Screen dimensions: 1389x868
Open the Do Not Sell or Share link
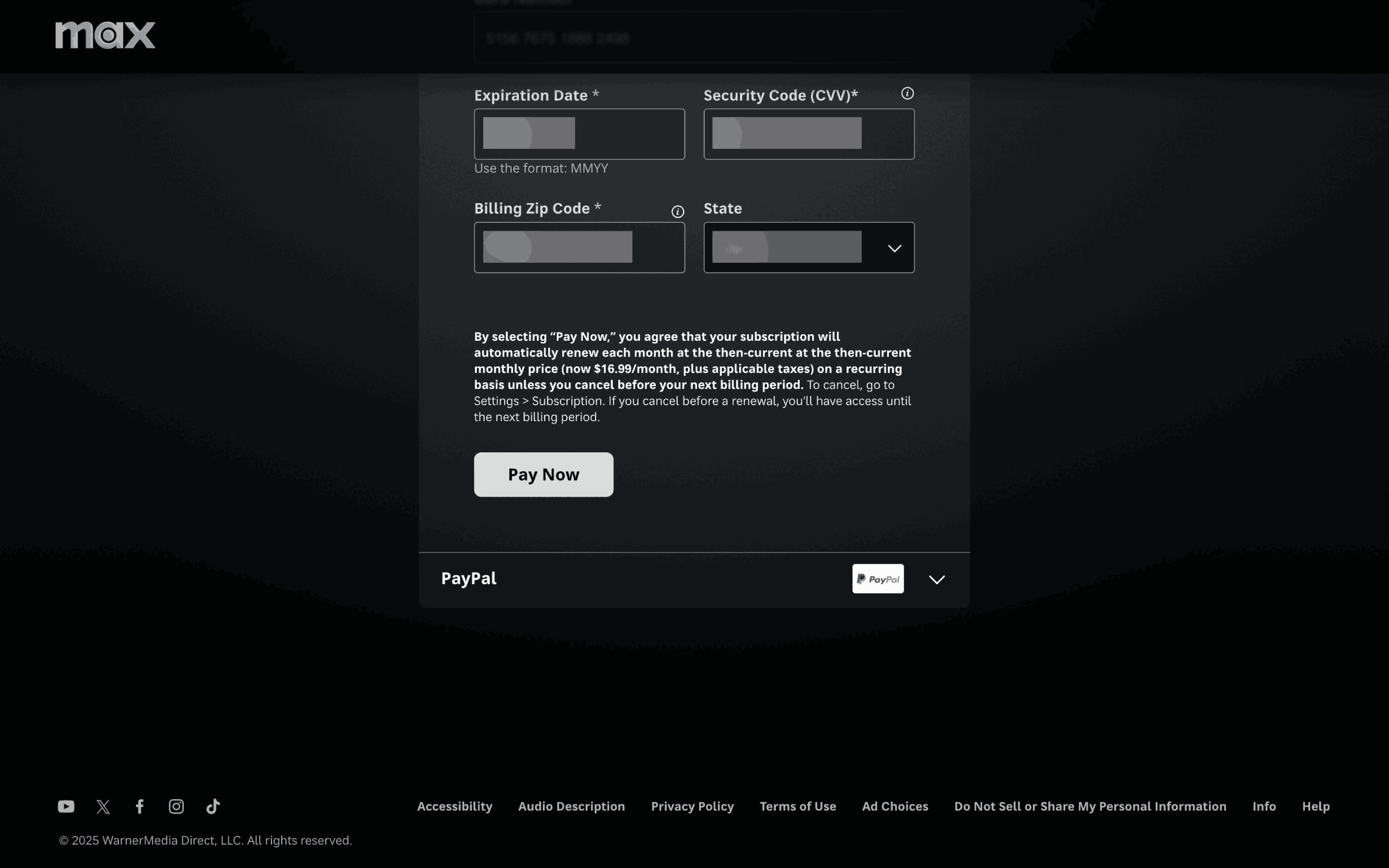click(1090, 806)
